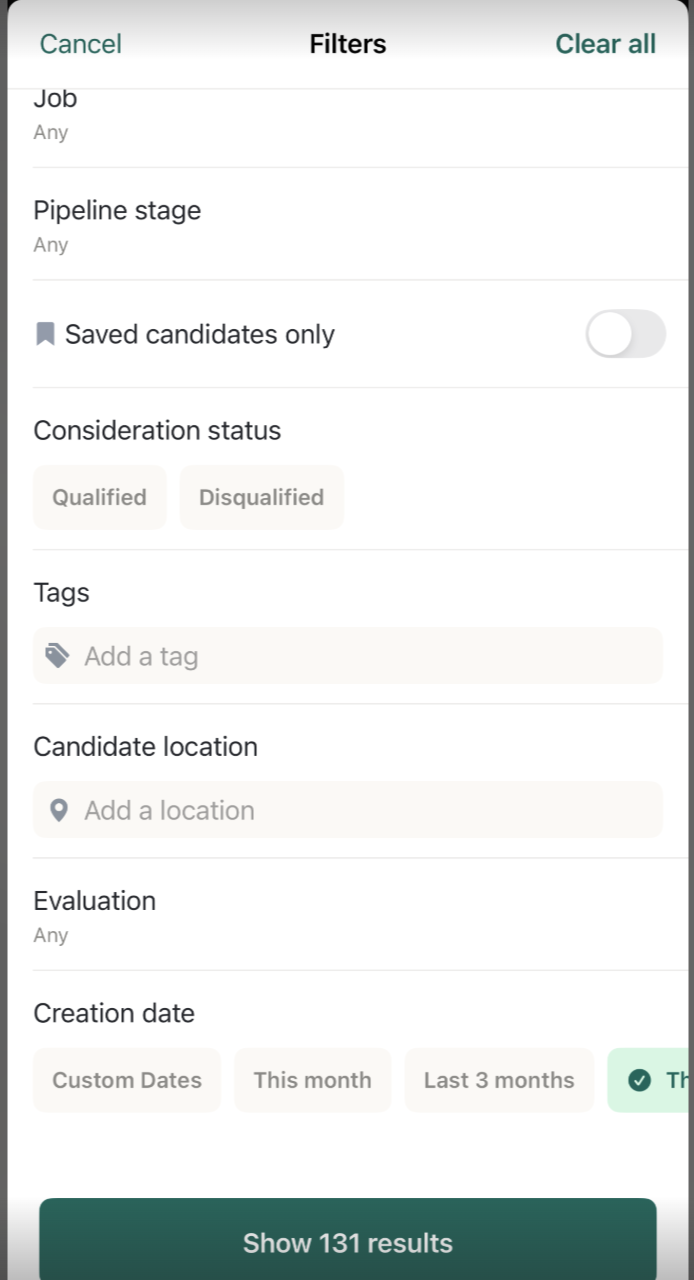
Task: Click the location pin icon
Action: 59,810
